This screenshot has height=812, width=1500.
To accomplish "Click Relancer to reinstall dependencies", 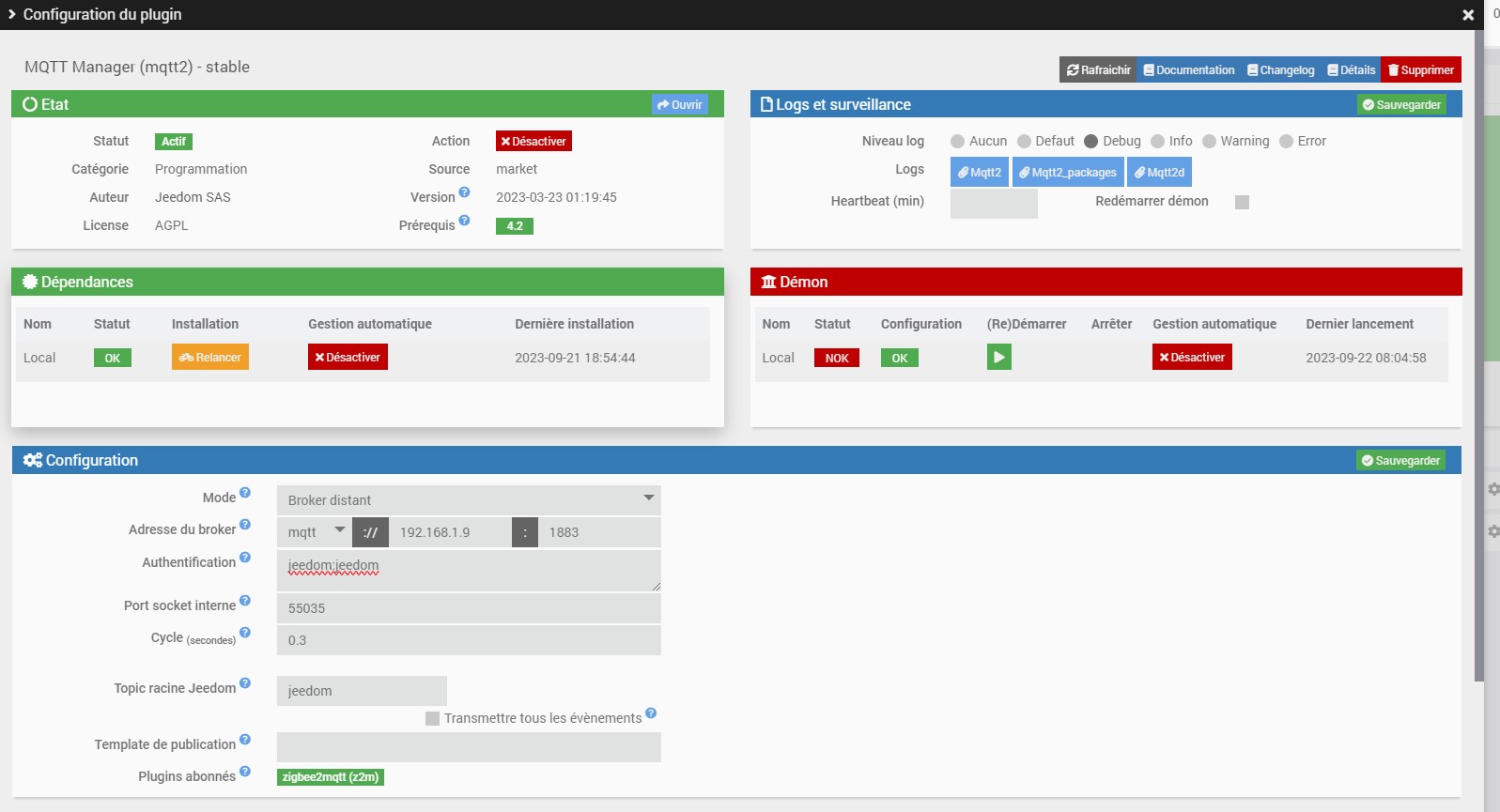I will click(x=210, y=357).
